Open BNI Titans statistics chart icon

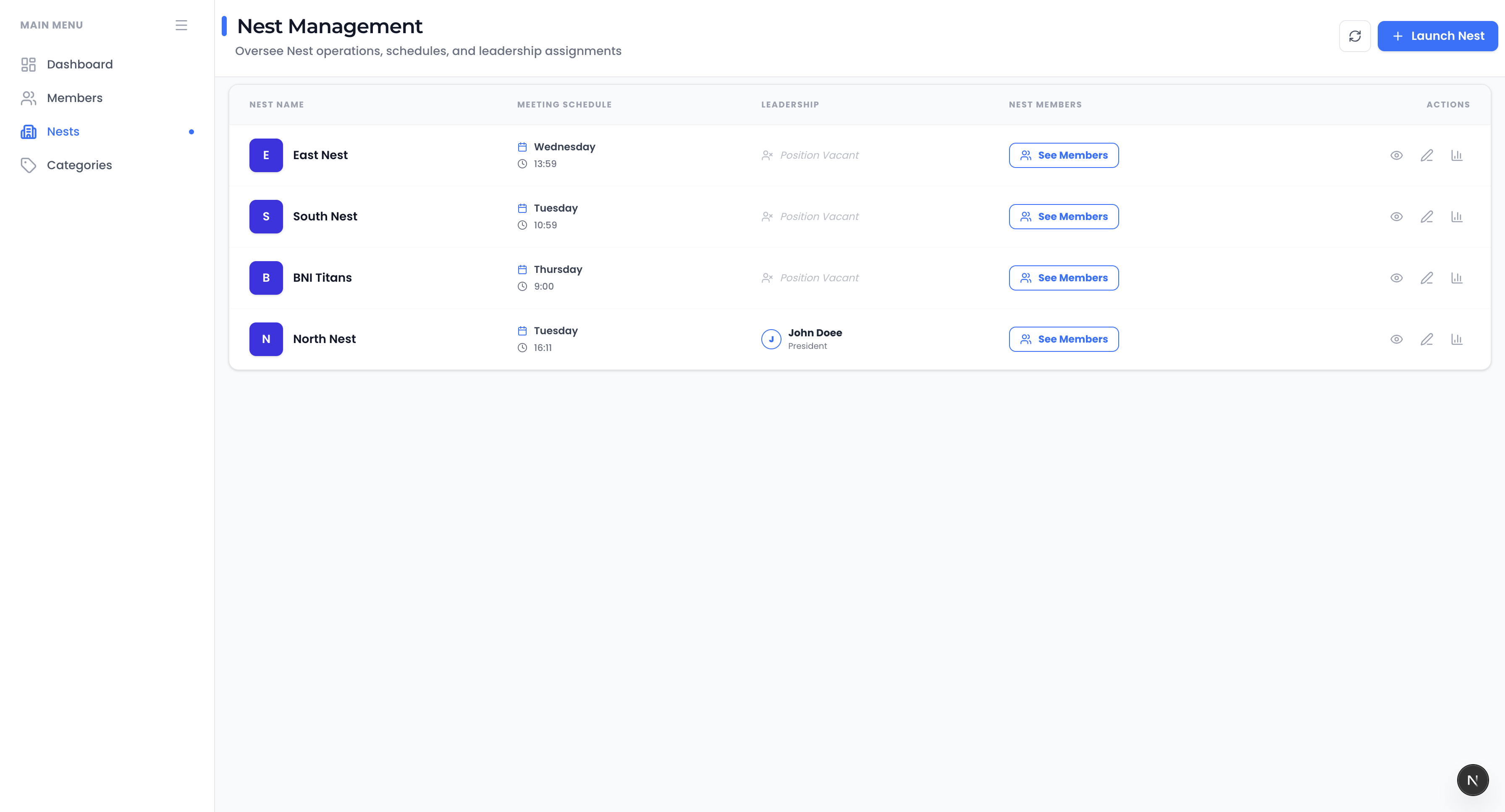1457,278
